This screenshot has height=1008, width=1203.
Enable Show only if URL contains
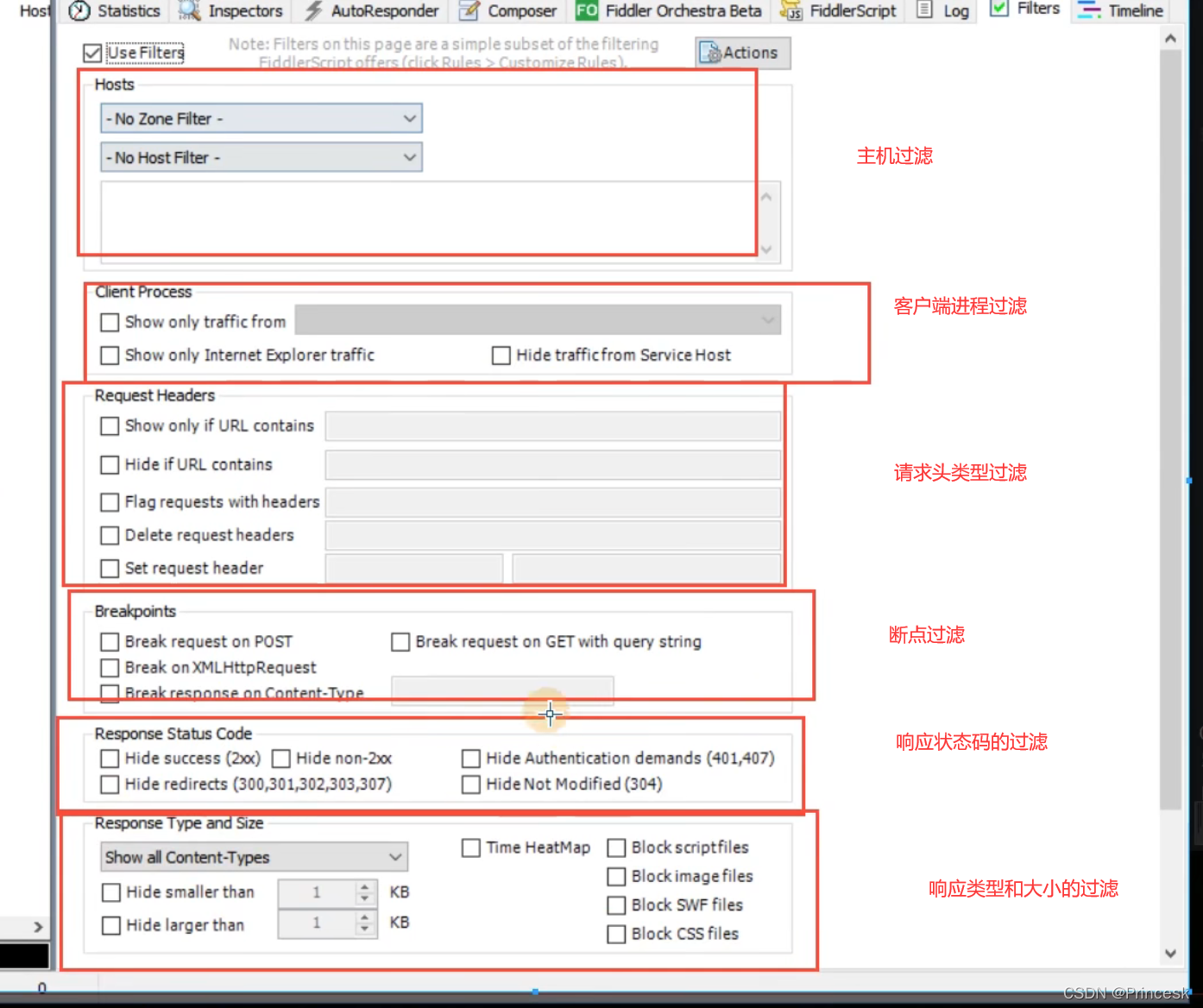coord(110,426)
